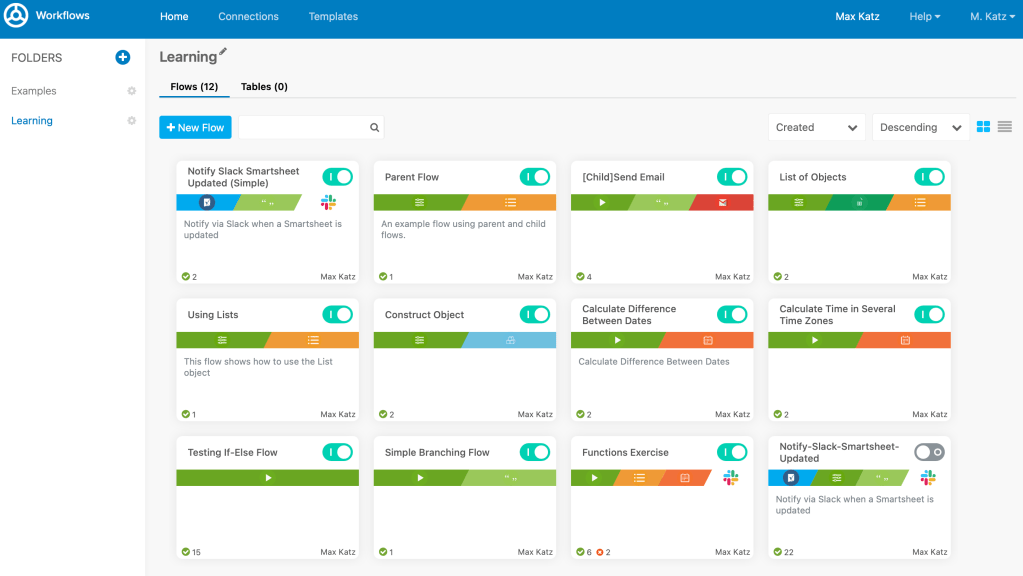Viewport: 1023px width, 576px height.
Task: Click the gear icon next to Learning folder
Action: point(131,121)
